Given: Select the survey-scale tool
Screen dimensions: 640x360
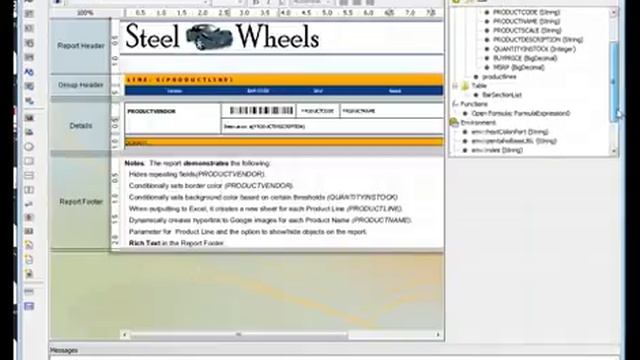Looking at the screenshot, I should point(29,204).
